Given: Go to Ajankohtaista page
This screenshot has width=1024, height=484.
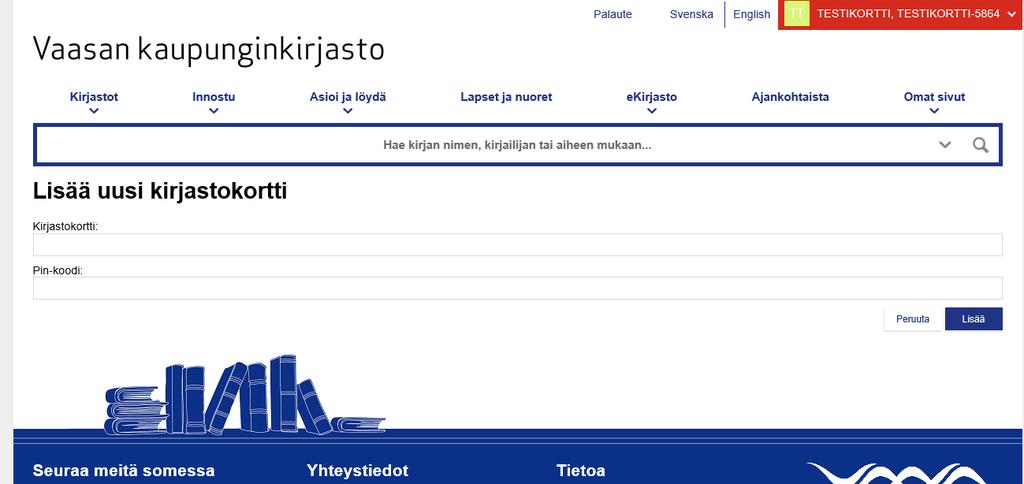Looking at the screenshot, I should 790,97.
